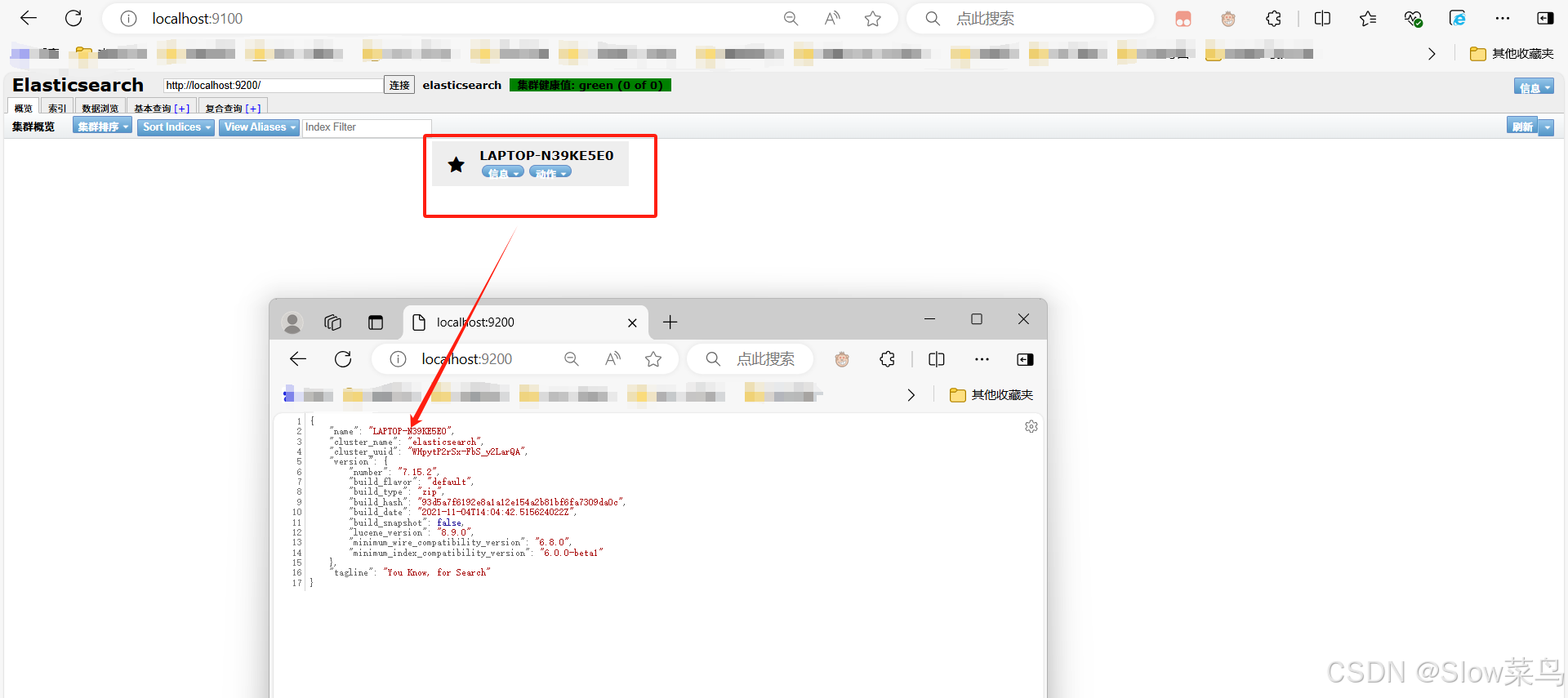
Task: Open the workspaces icon in the localhost:9200 window
Action: [x=332, y=322]
